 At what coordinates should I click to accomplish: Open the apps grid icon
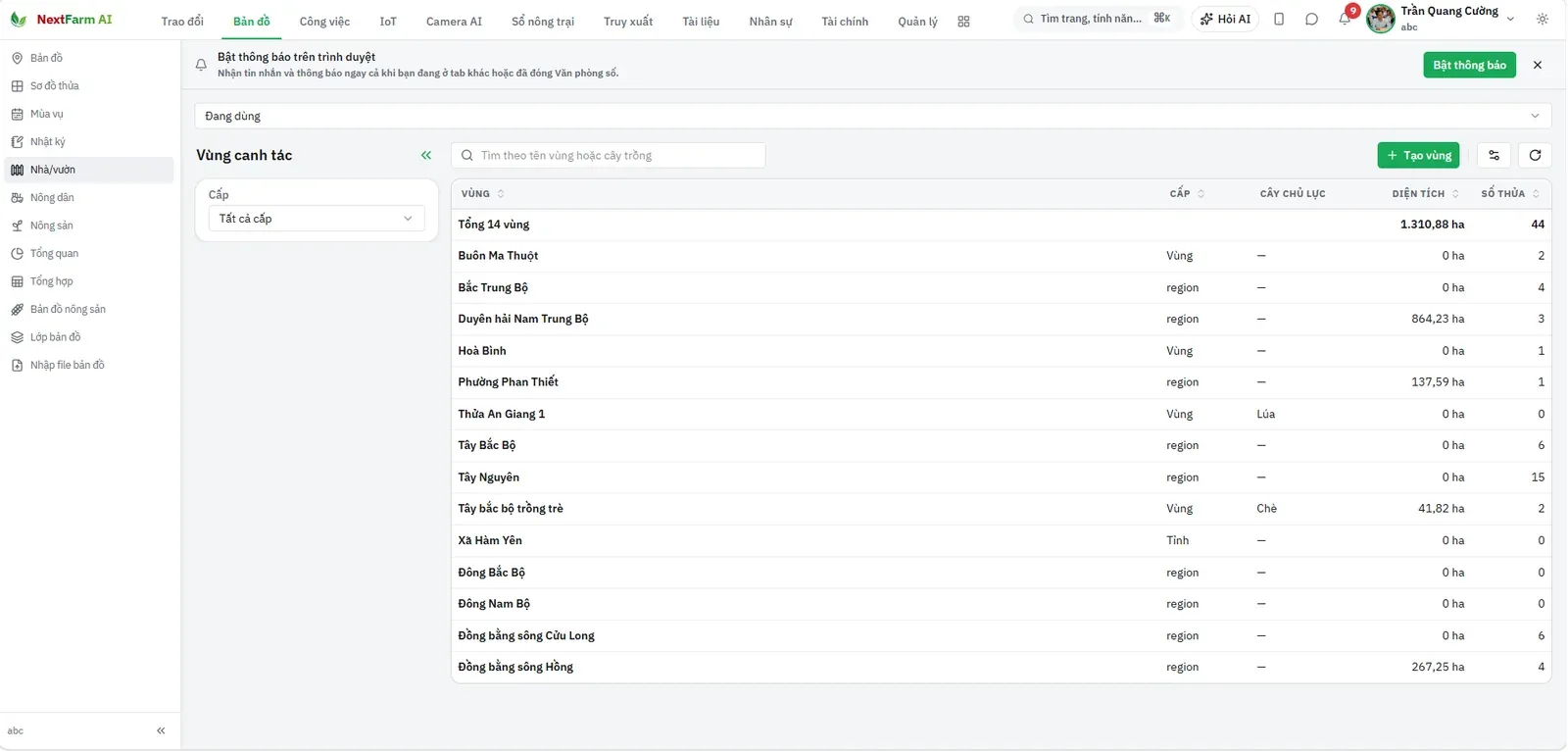963,22
